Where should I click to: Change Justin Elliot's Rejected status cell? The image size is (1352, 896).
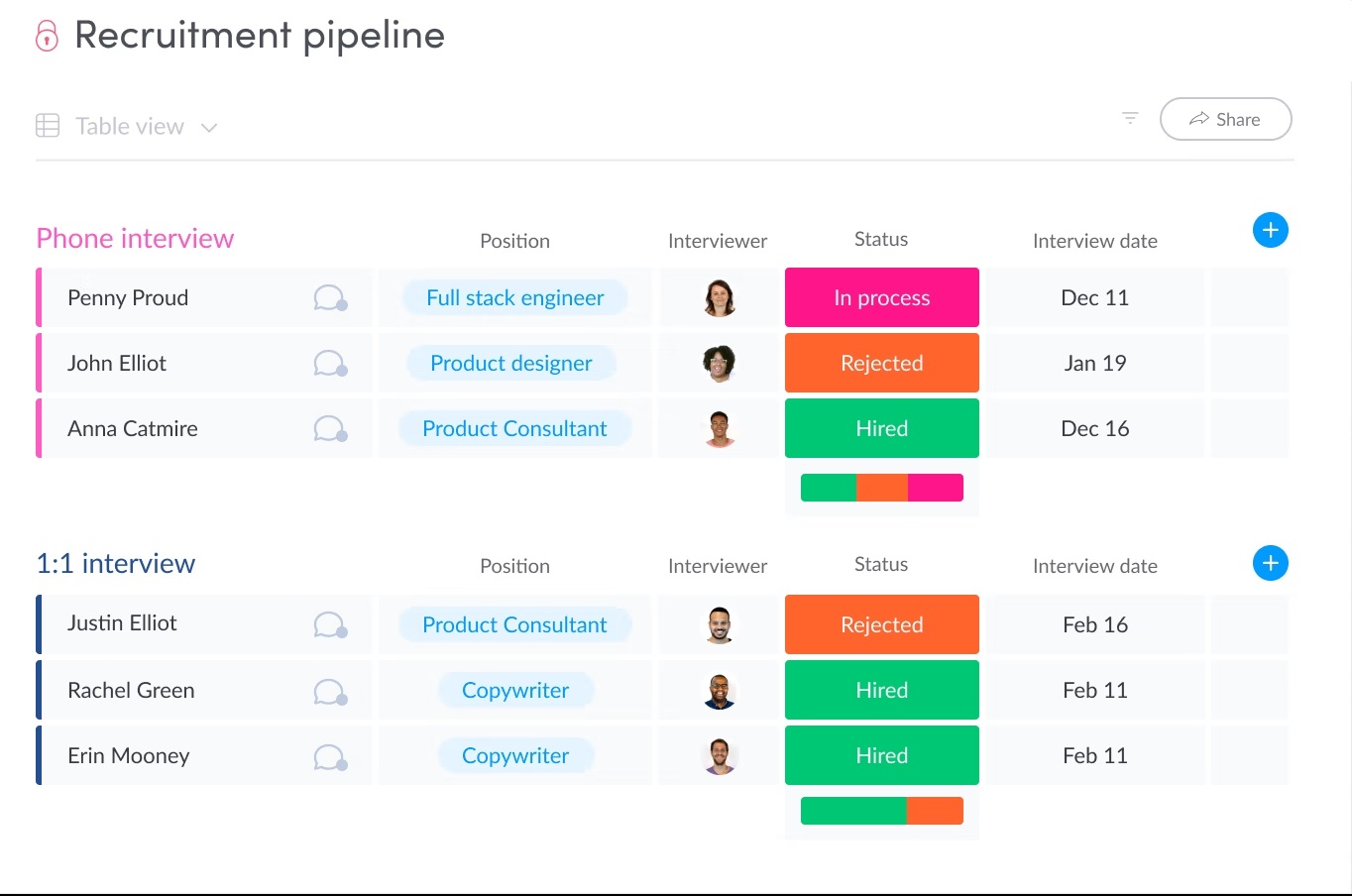[881, 624]
